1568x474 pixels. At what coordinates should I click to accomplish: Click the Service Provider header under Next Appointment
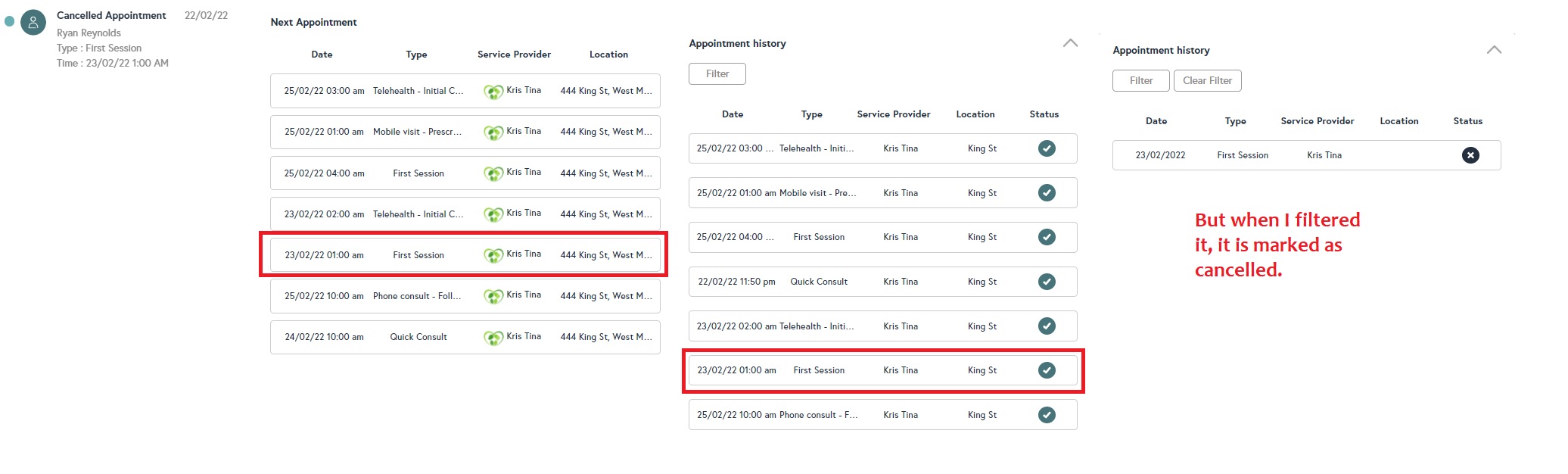click(514, 55)
